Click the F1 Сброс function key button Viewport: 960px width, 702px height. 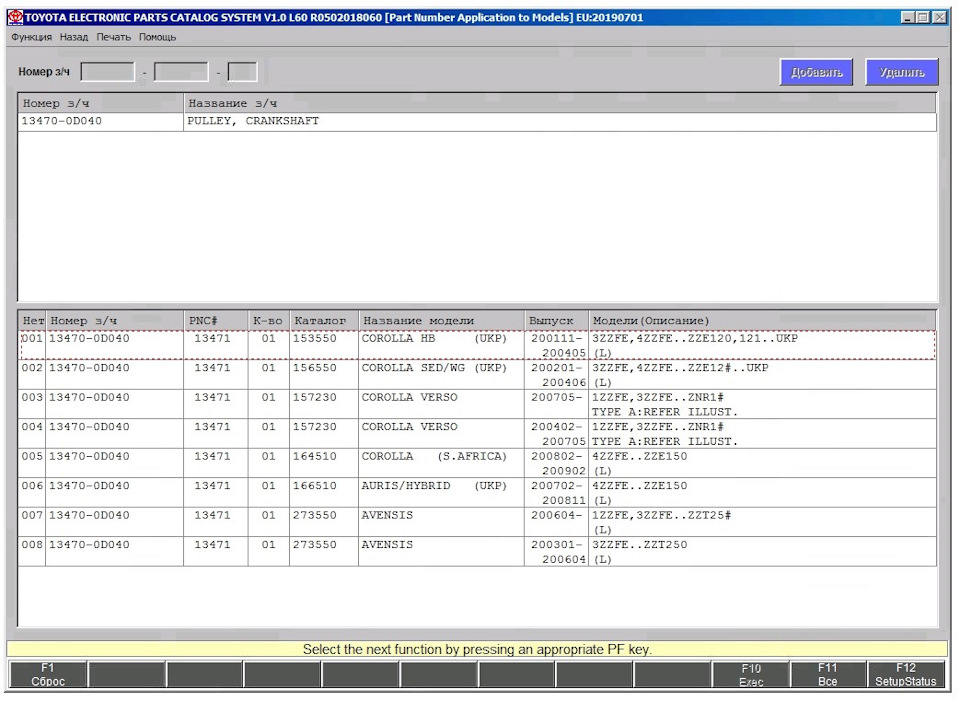(48, 674)
